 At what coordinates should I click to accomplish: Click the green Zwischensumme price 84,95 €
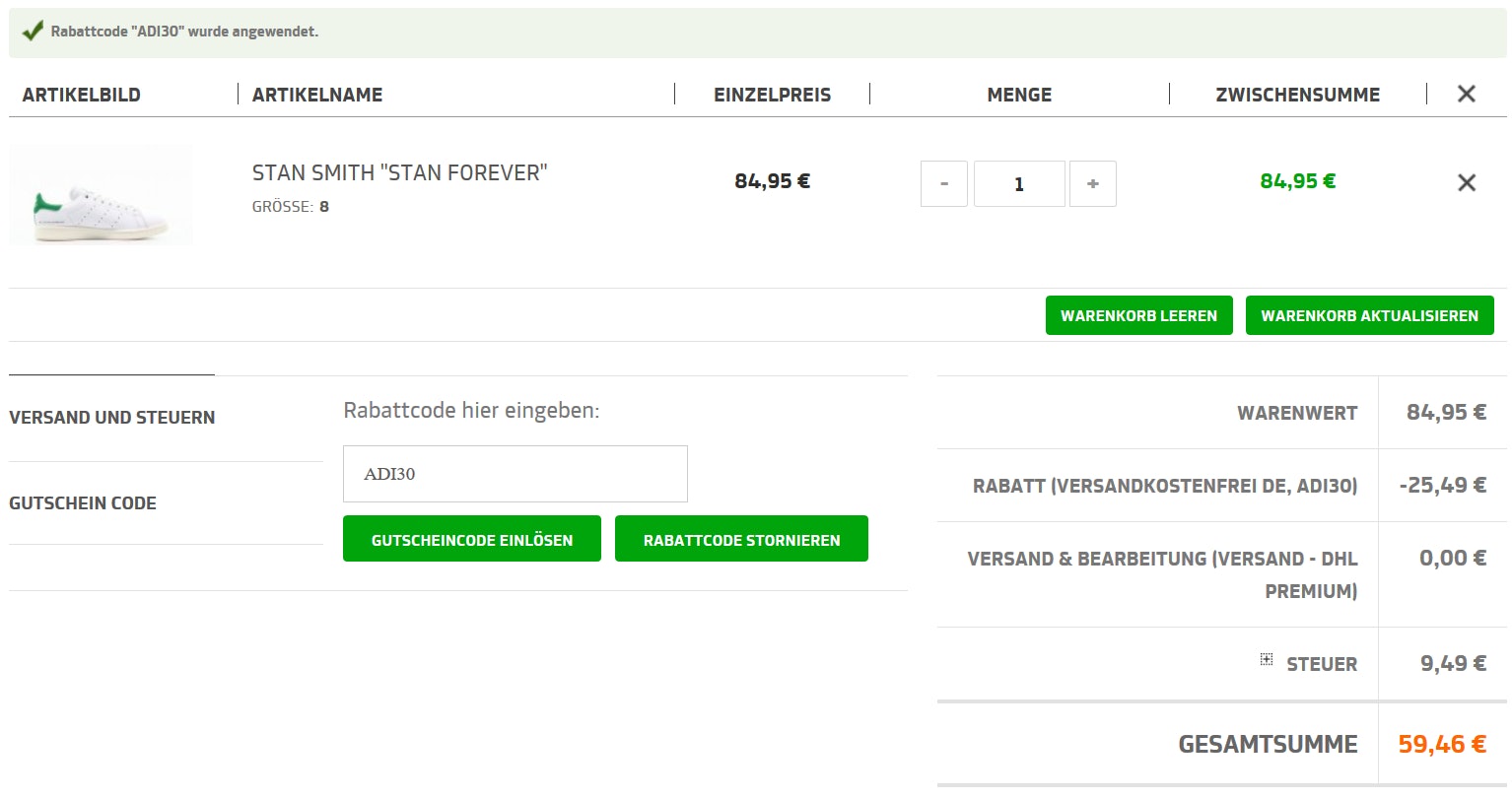click(x=1297, y=181)
